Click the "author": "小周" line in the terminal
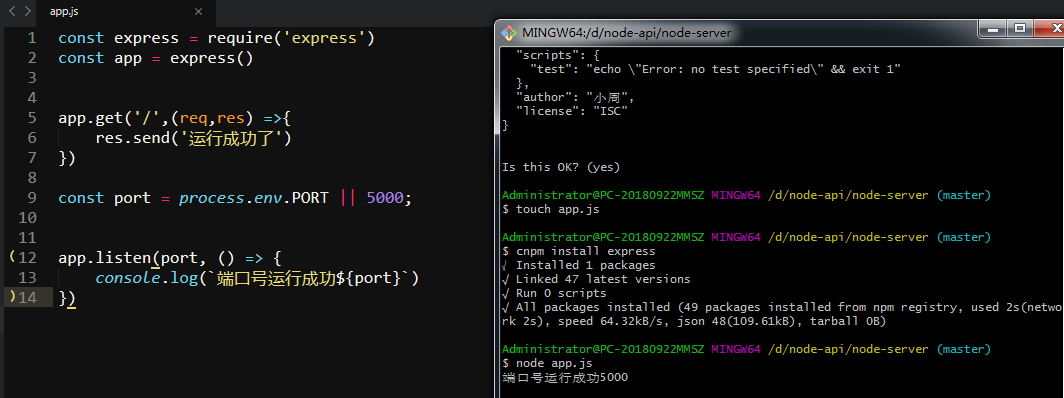Screen dimensions: 1064x398 click(x=575, y=97)
